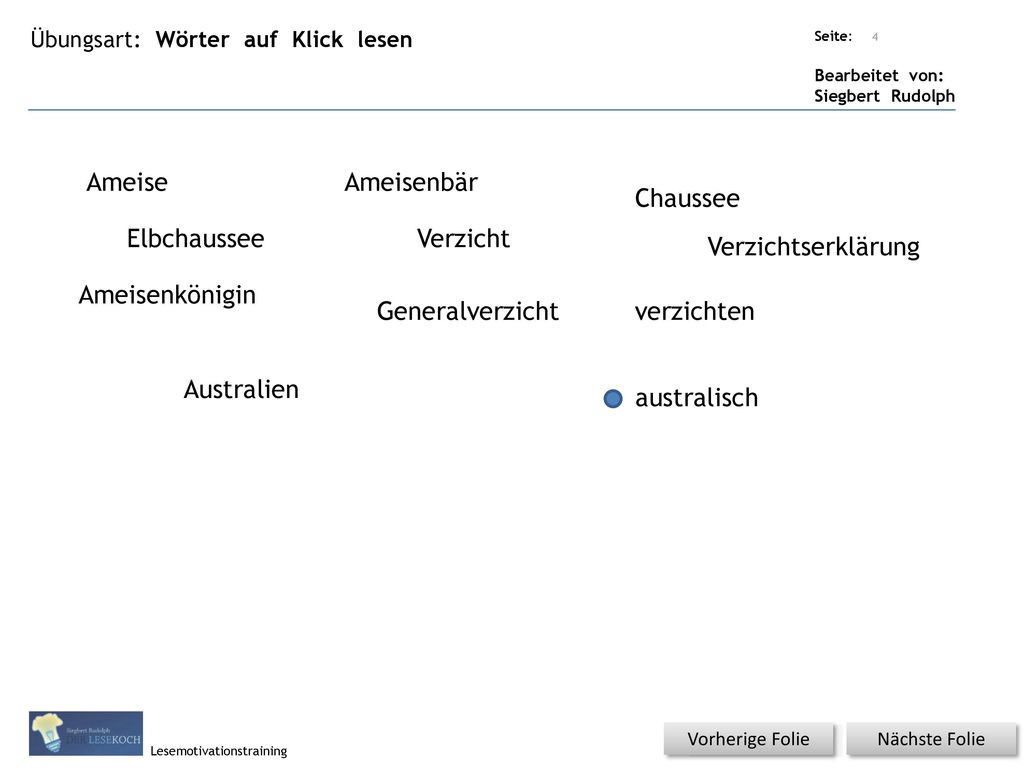
Task: Select the word Chaussee
Action: coord(687,199)
